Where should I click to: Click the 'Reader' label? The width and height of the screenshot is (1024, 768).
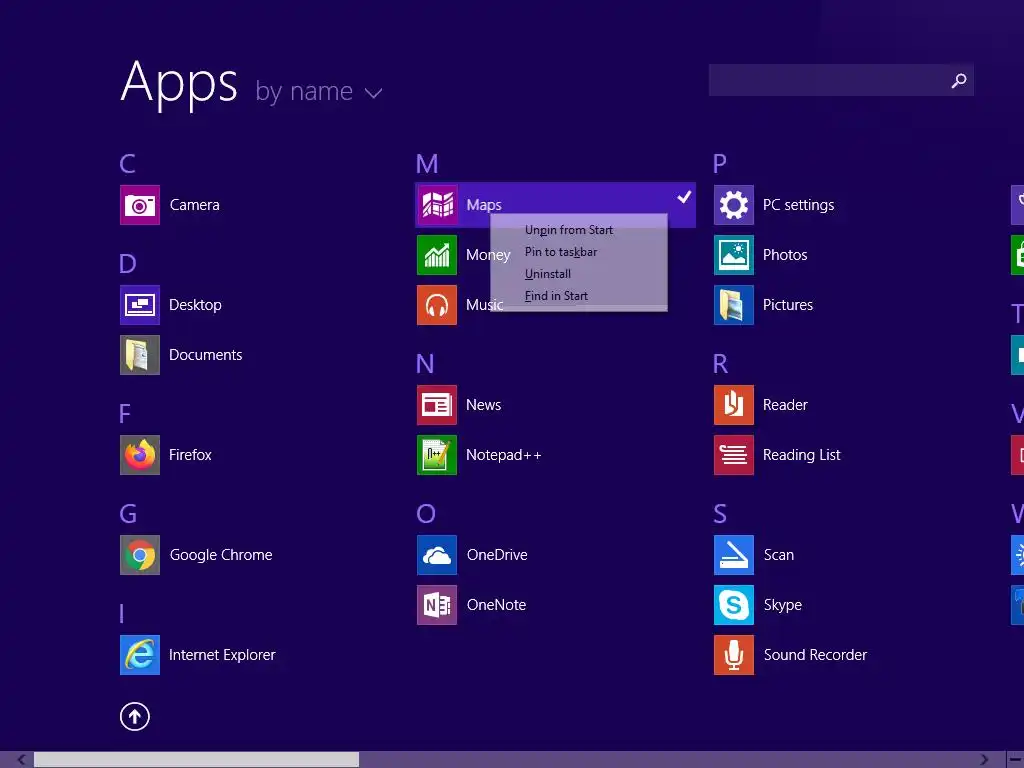785,405
